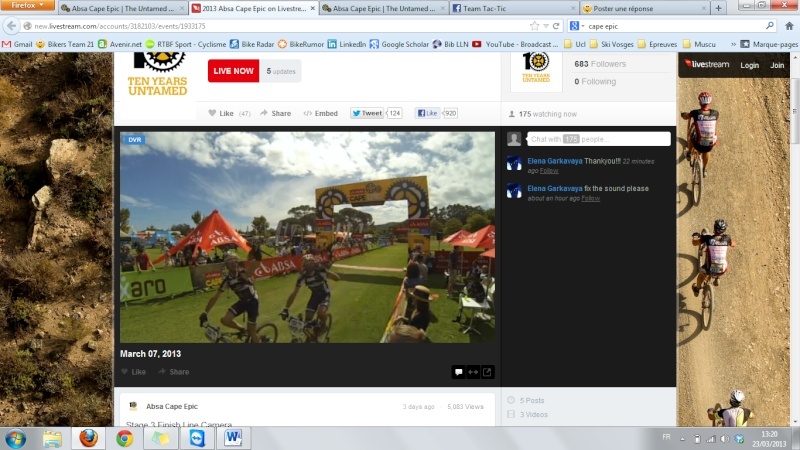Click the DVR badge on the video
800x450 pixels.
coord(134,140)
